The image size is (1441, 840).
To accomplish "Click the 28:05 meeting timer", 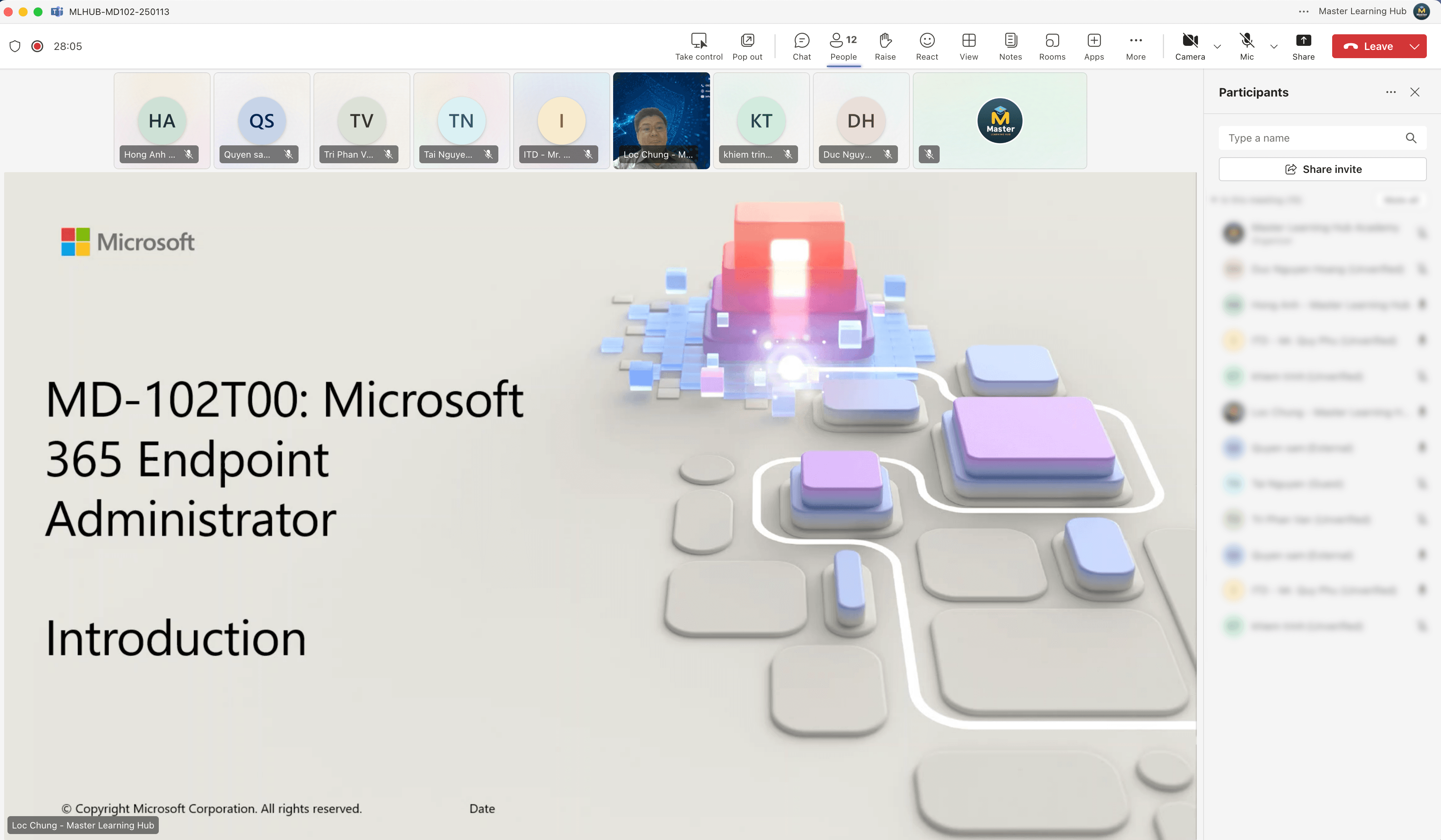I will point(67,46).
